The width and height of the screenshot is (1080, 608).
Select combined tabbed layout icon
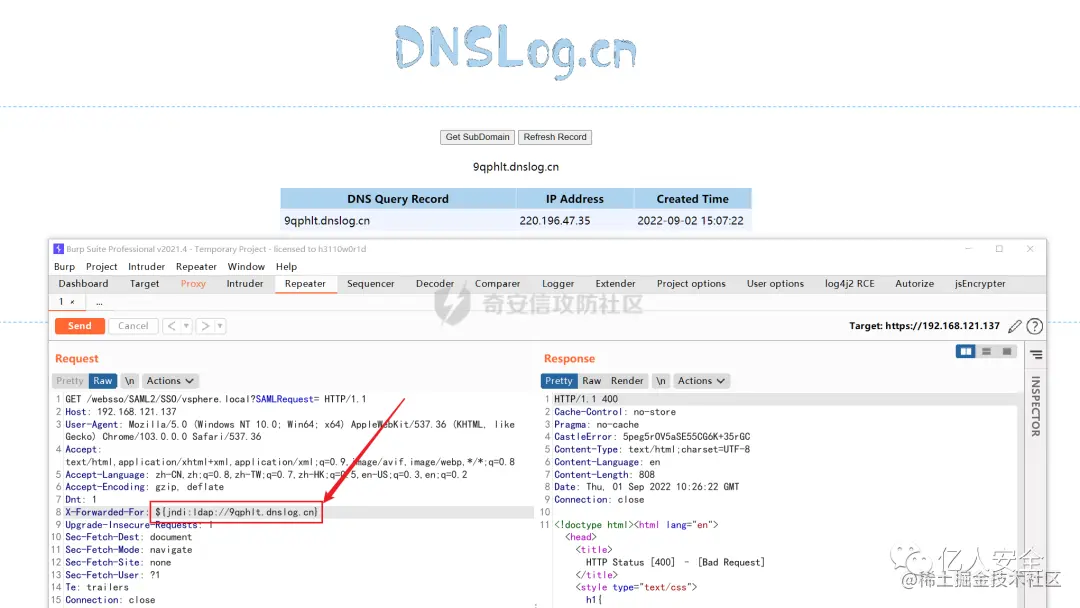click(x=1007, y=351)
